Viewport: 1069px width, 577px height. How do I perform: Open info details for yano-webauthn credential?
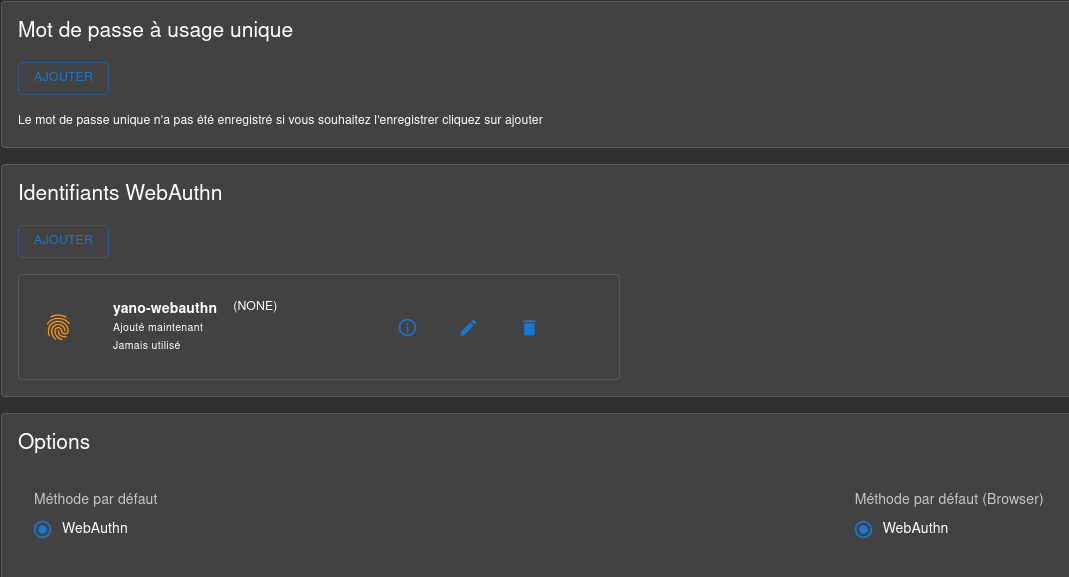pos(407,328)
